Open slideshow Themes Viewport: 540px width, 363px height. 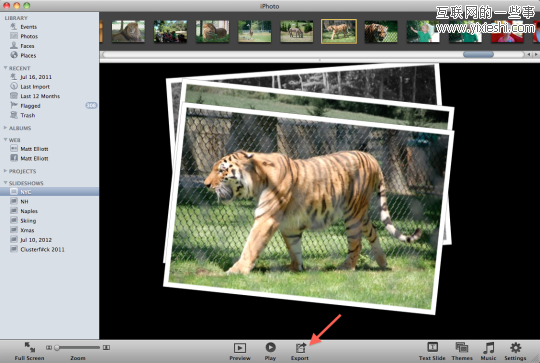[462, 351]
